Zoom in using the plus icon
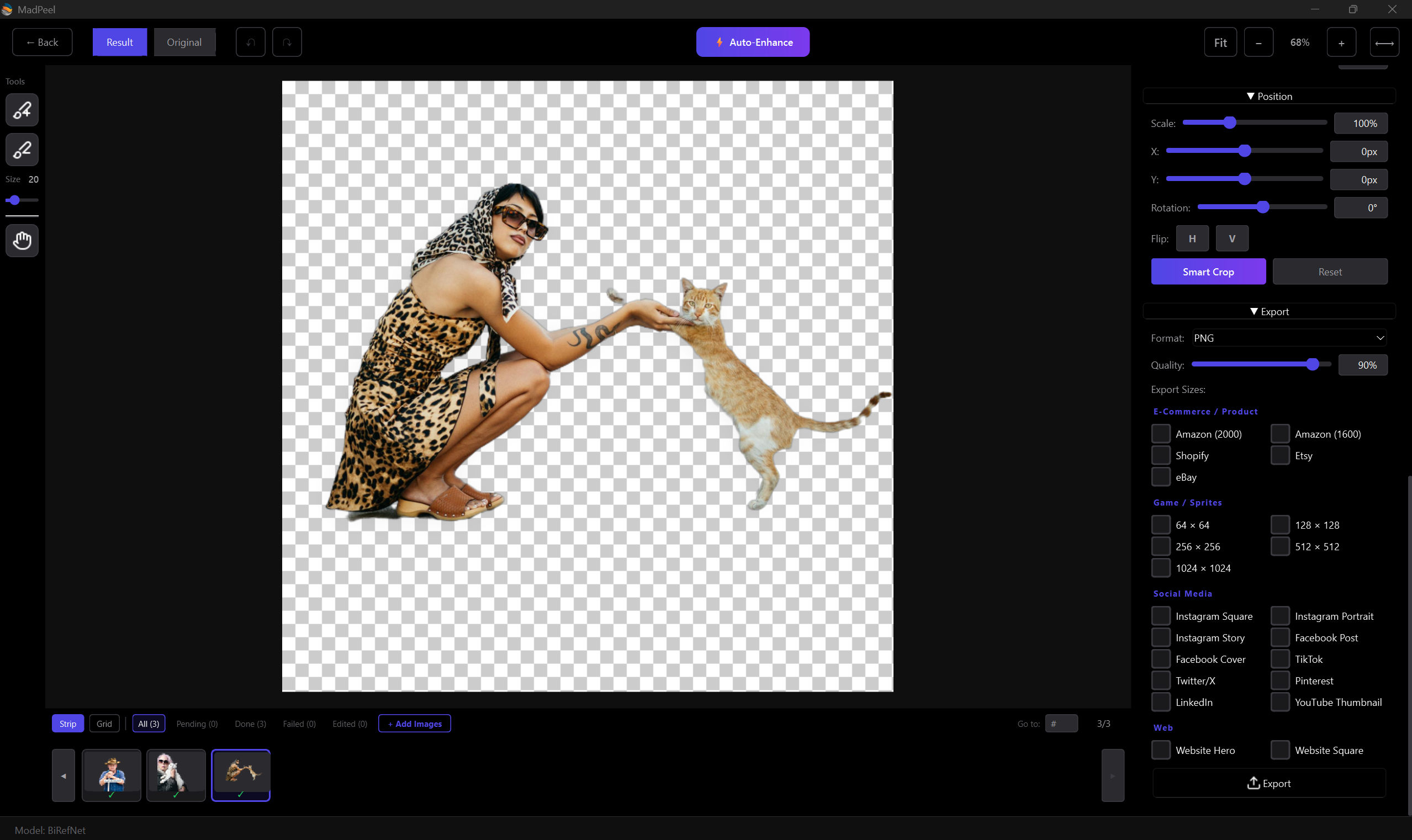The image size is (1412, 840). tap(1341, 42)
